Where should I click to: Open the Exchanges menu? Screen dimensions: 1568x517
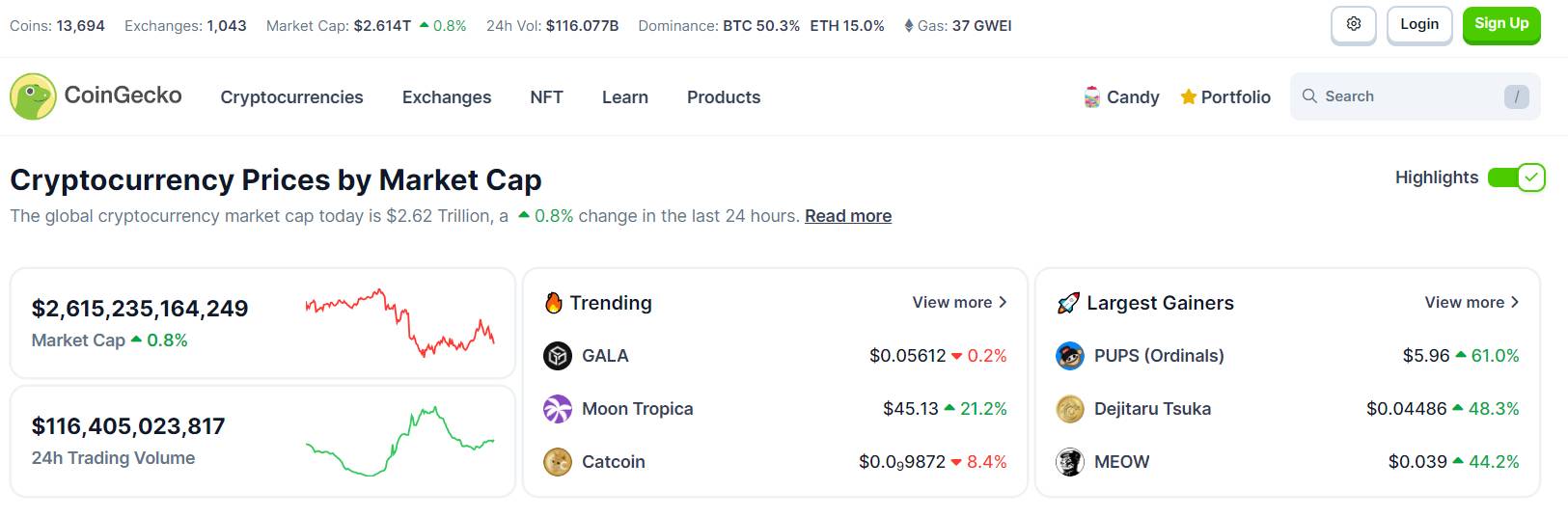[x=447, y=97]
